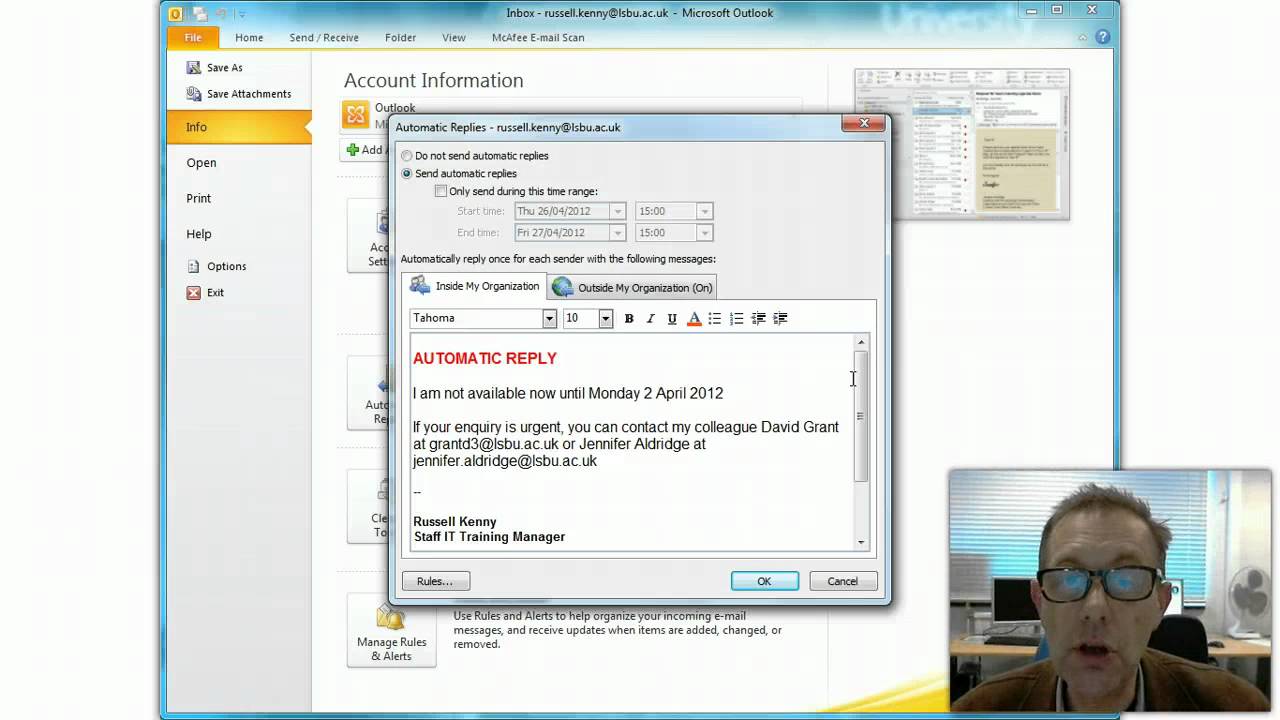Close the Automatic Replies dialog
Viewport: 1280px width, 720px height.
[x=863, y=124]
